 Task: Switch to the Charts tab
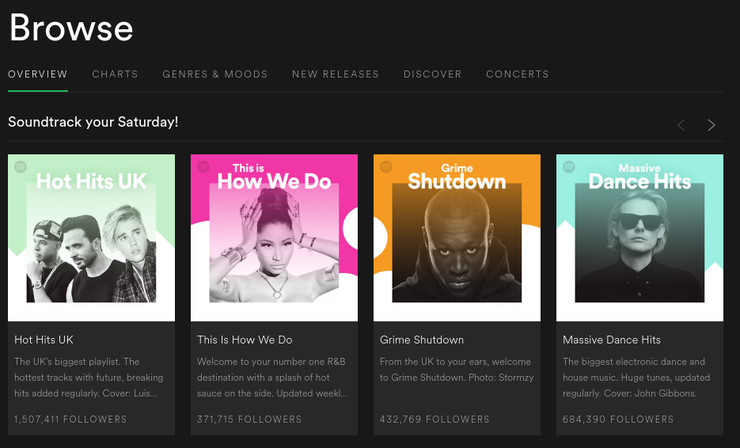click(x=115, y=74)
